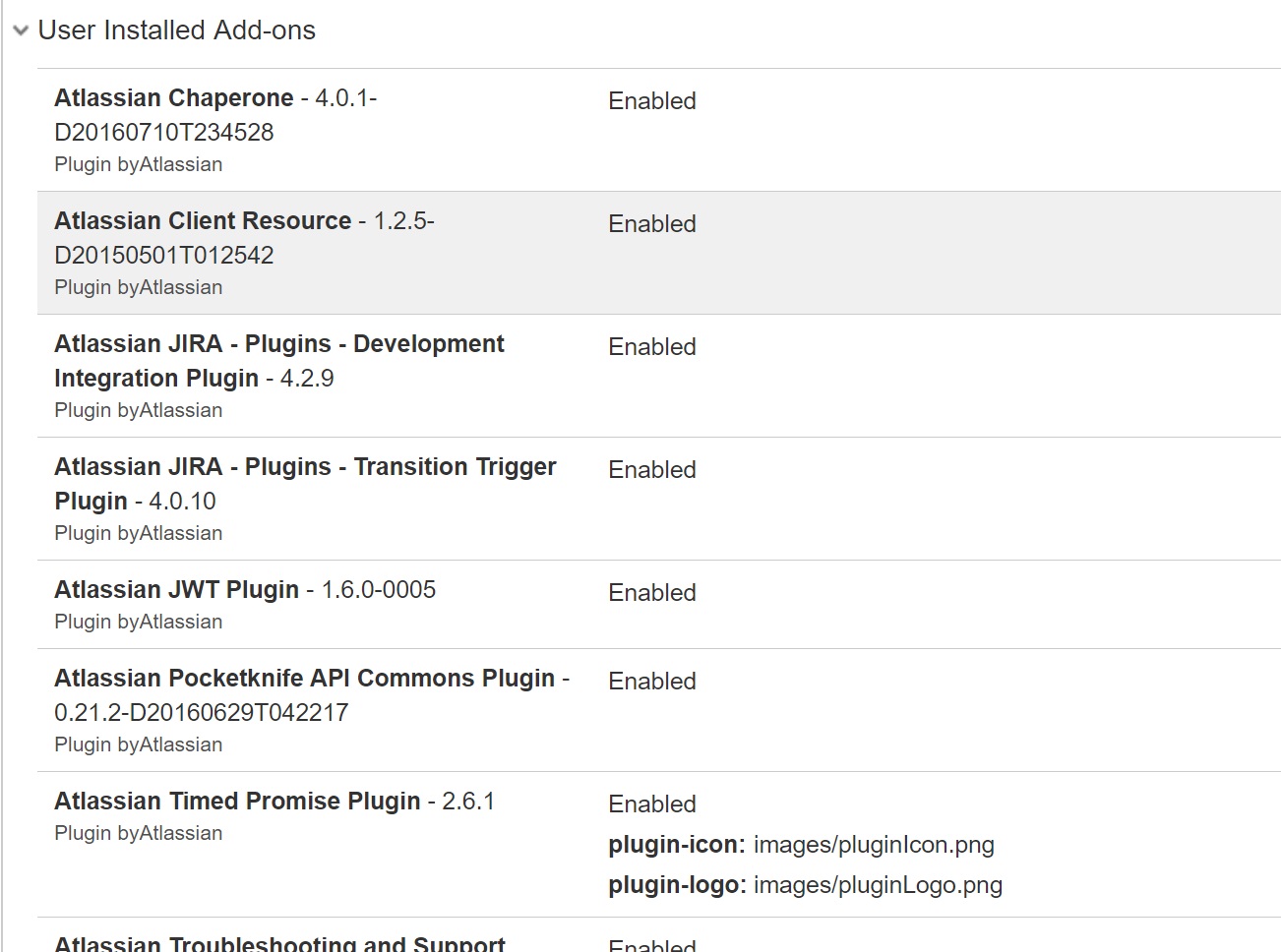
Task: Select the Atlassian Chaperone plugin row
Action: (x=659, y=130)
